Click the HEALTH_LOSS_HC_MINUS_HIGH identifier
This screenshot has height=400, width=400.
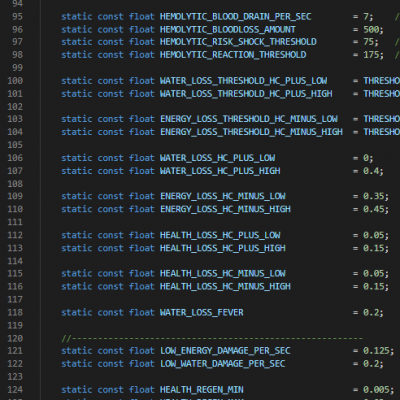coord(225,287)
